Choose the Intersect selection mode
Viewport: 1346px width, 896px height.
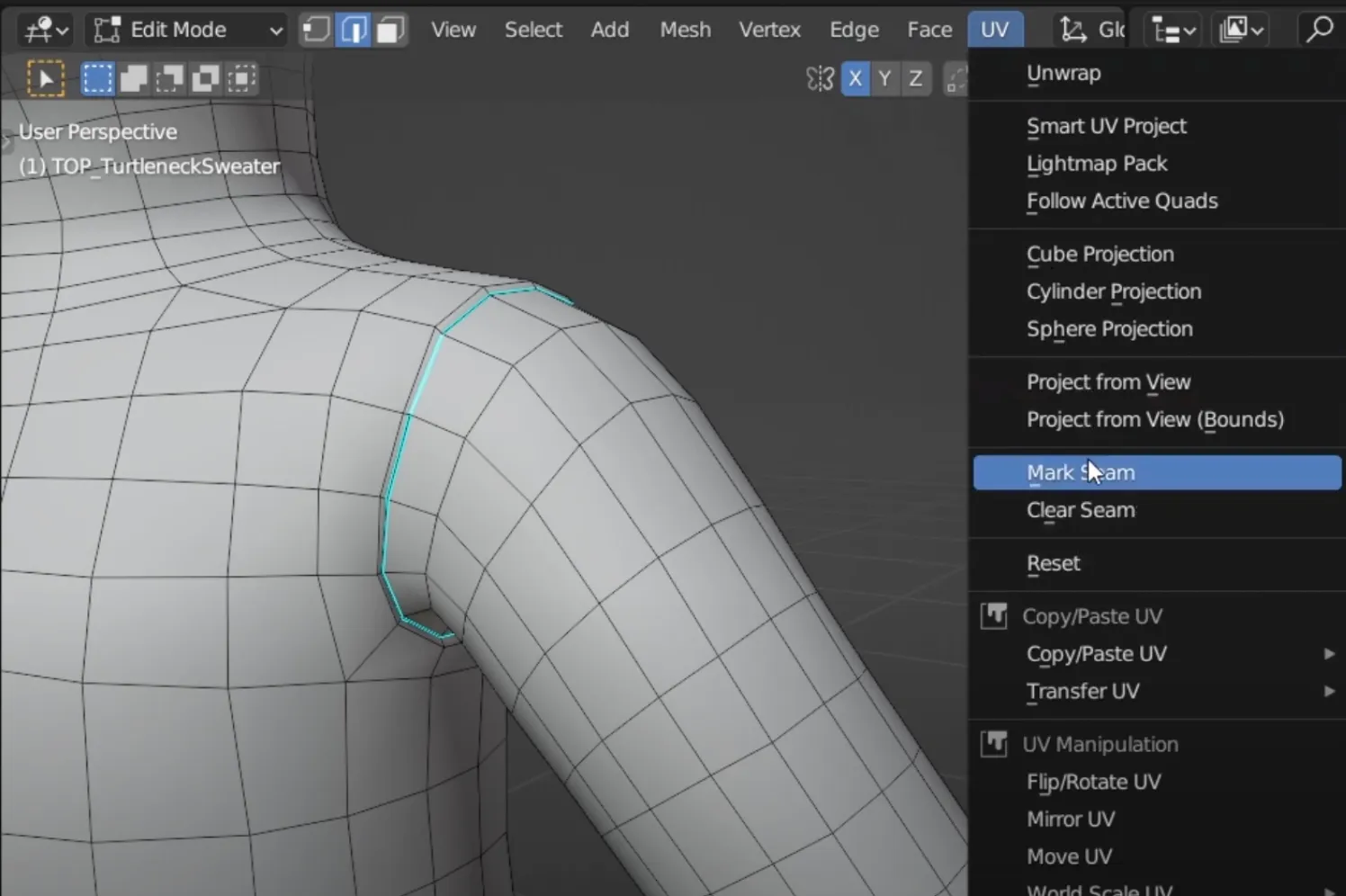pyautogui.click(x=241, y=79)
